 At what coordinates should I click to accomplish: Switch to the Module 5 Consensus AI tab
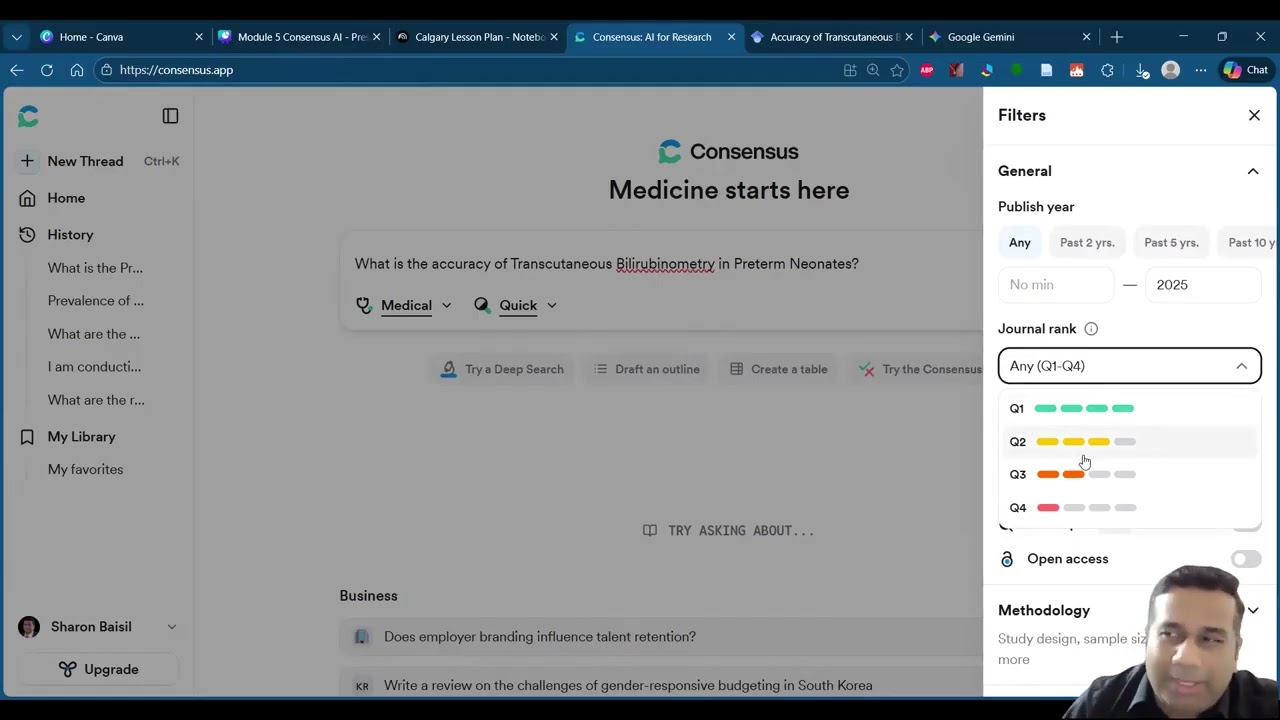click(x=298, y=37)
